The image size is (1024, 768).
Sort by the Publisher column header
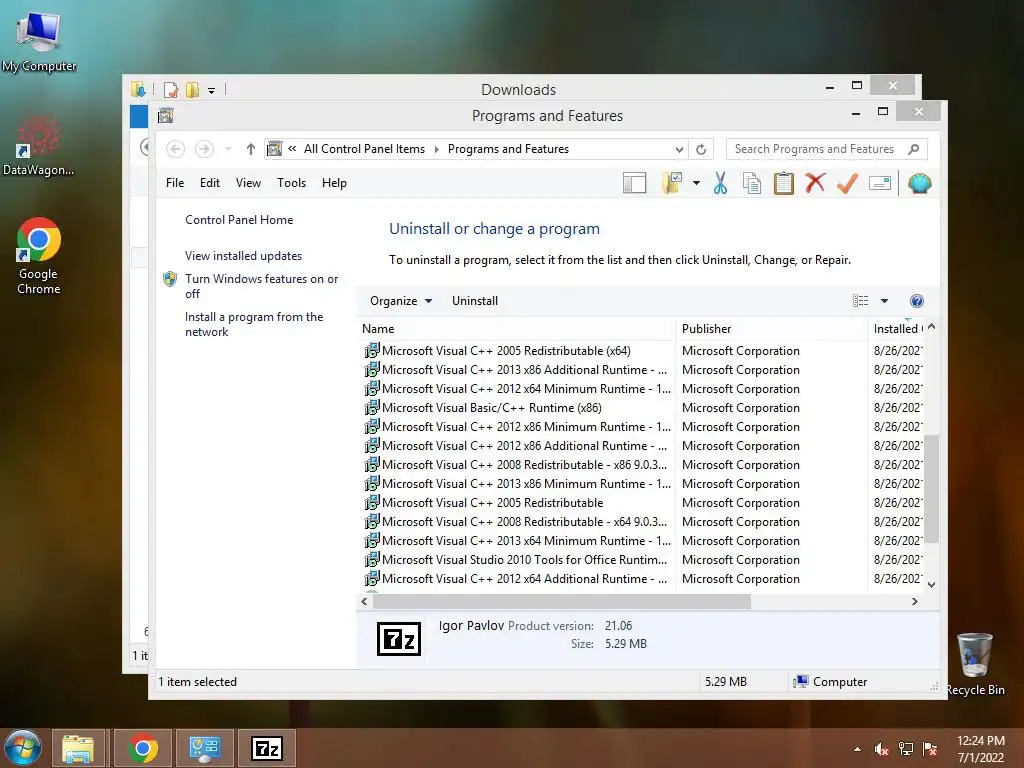772,329
